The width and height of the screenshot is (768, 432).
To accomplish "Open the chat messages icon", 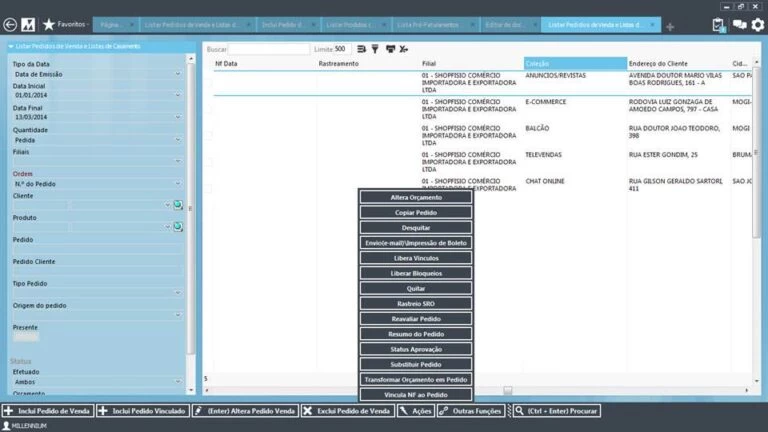I will pyautogui.click(x=740, y=25).
